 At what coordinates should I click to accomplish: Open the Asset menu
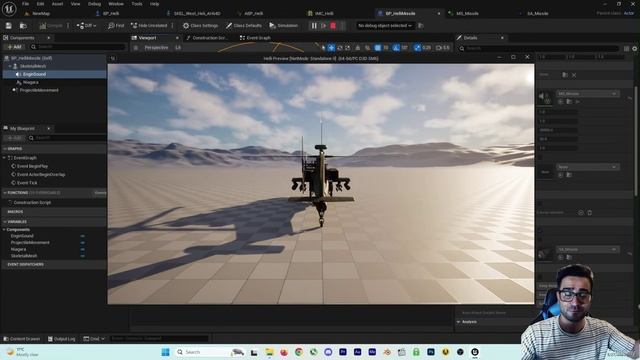click(57, 4)
